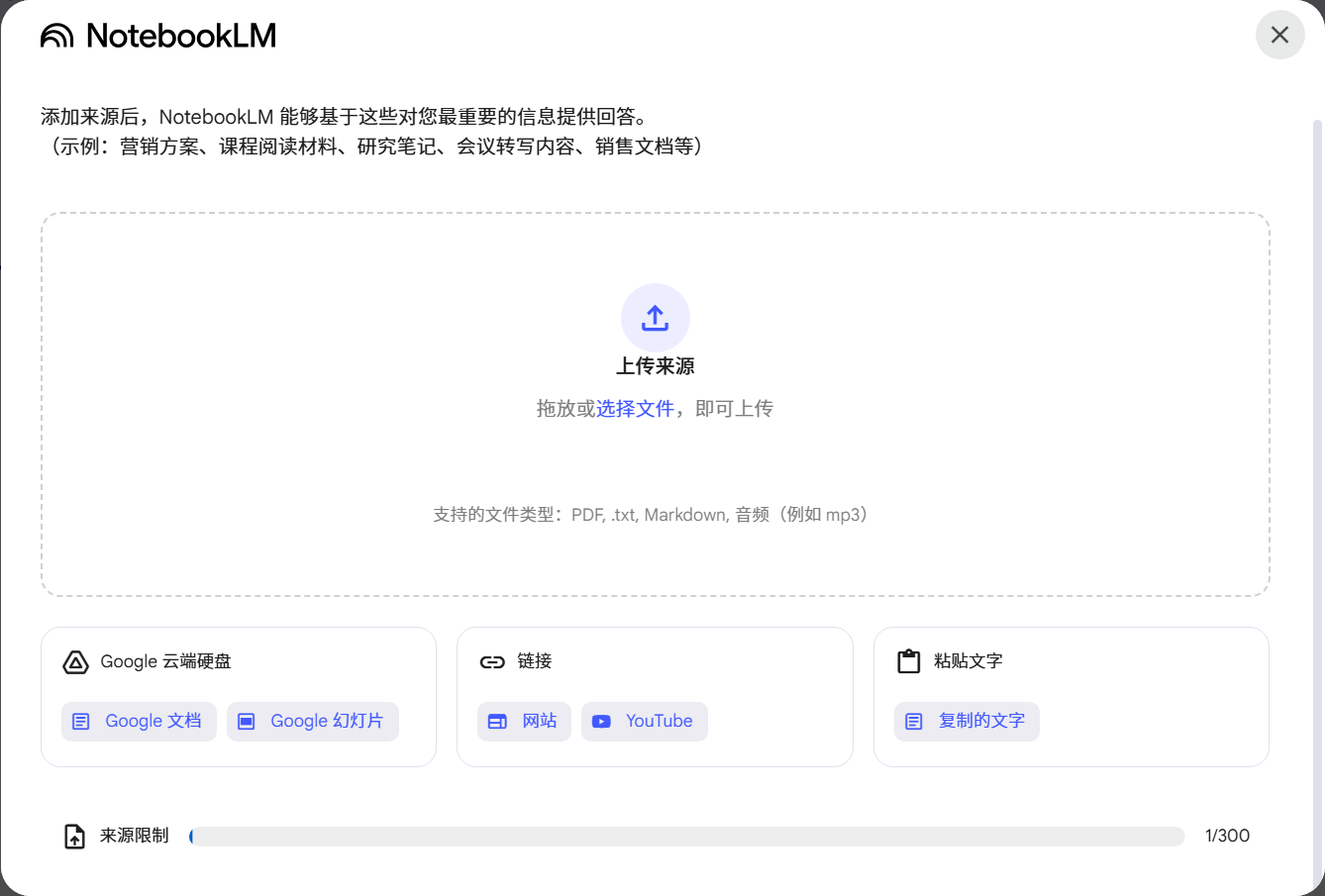Click the NotebookLM title text
This screenshot has height=896, width=1325.
tap(181, 37)
